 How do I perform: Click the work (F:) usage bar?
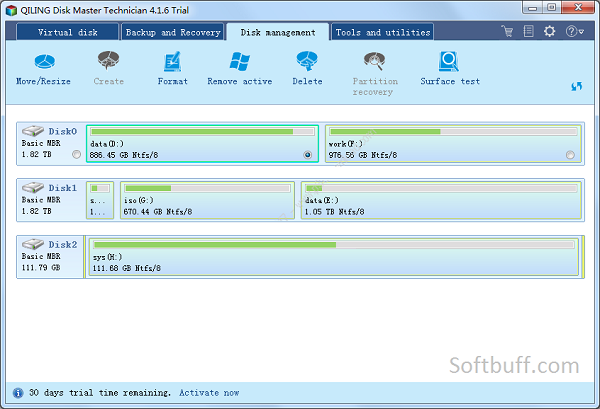(453, 132)
